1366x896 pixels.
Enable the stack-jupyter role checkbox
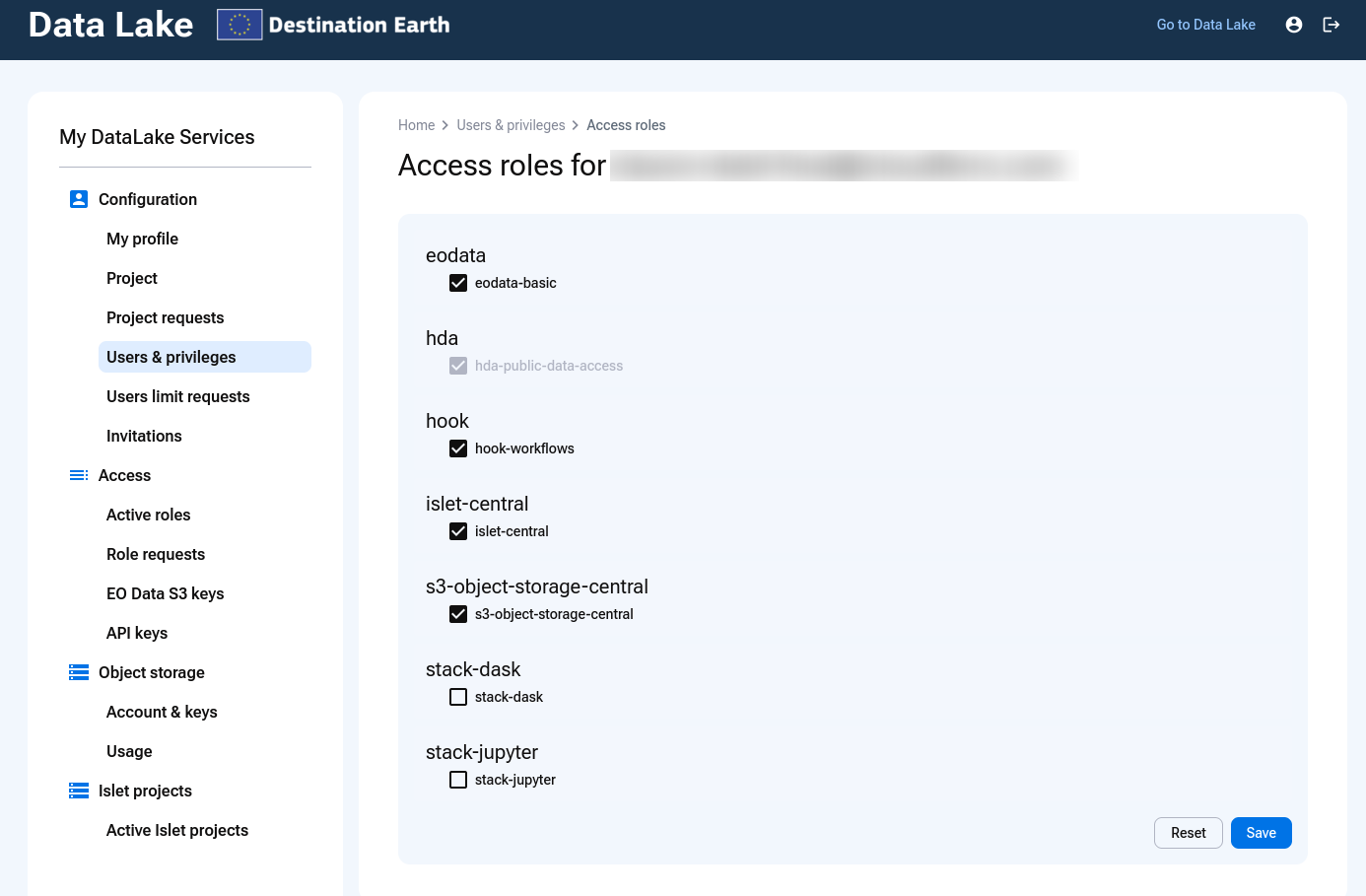458,780
